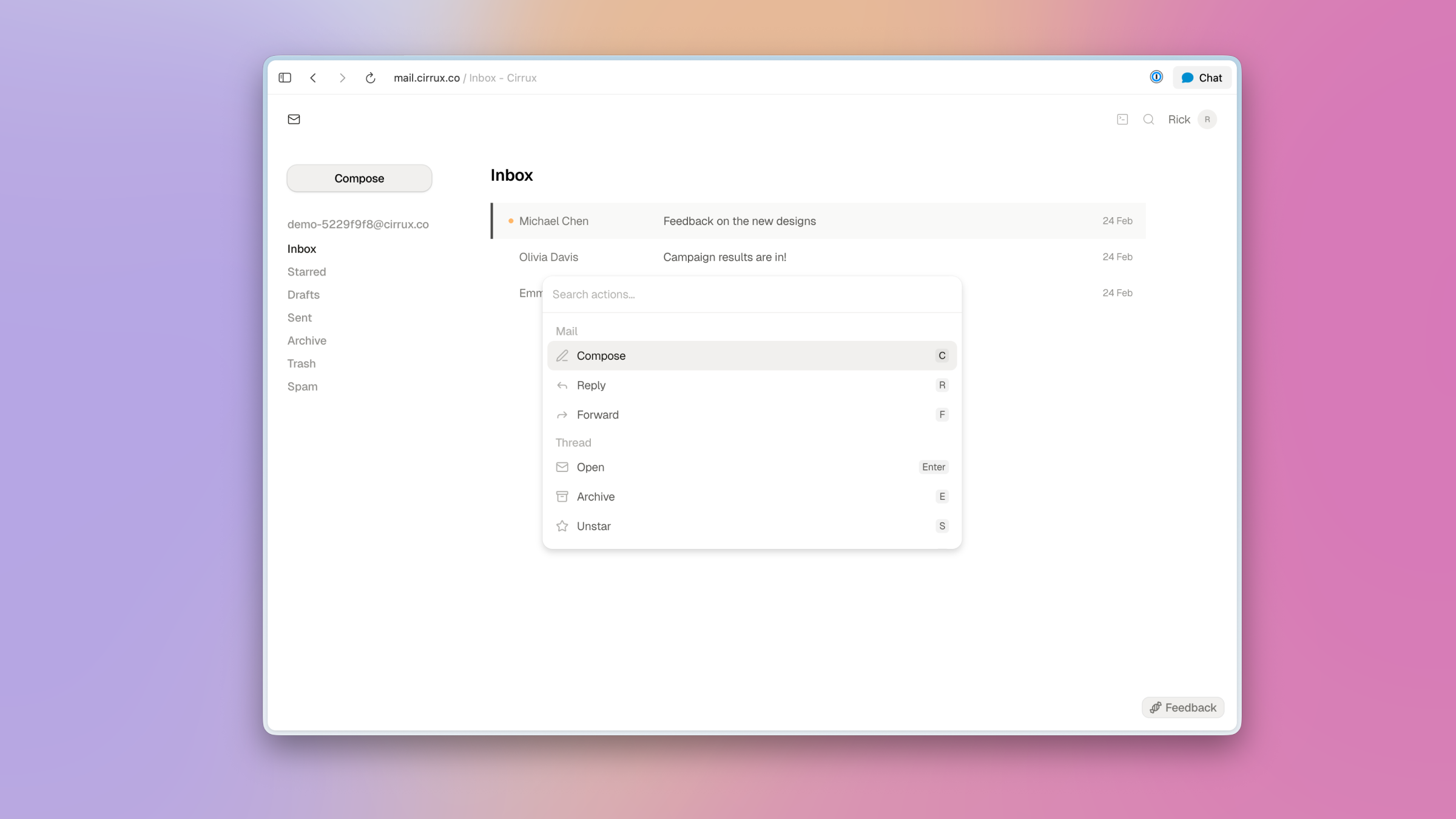Click the search magnifier icon
Image resolution: width=1456 pixels, height=819 pixels.
(1148, 120)
